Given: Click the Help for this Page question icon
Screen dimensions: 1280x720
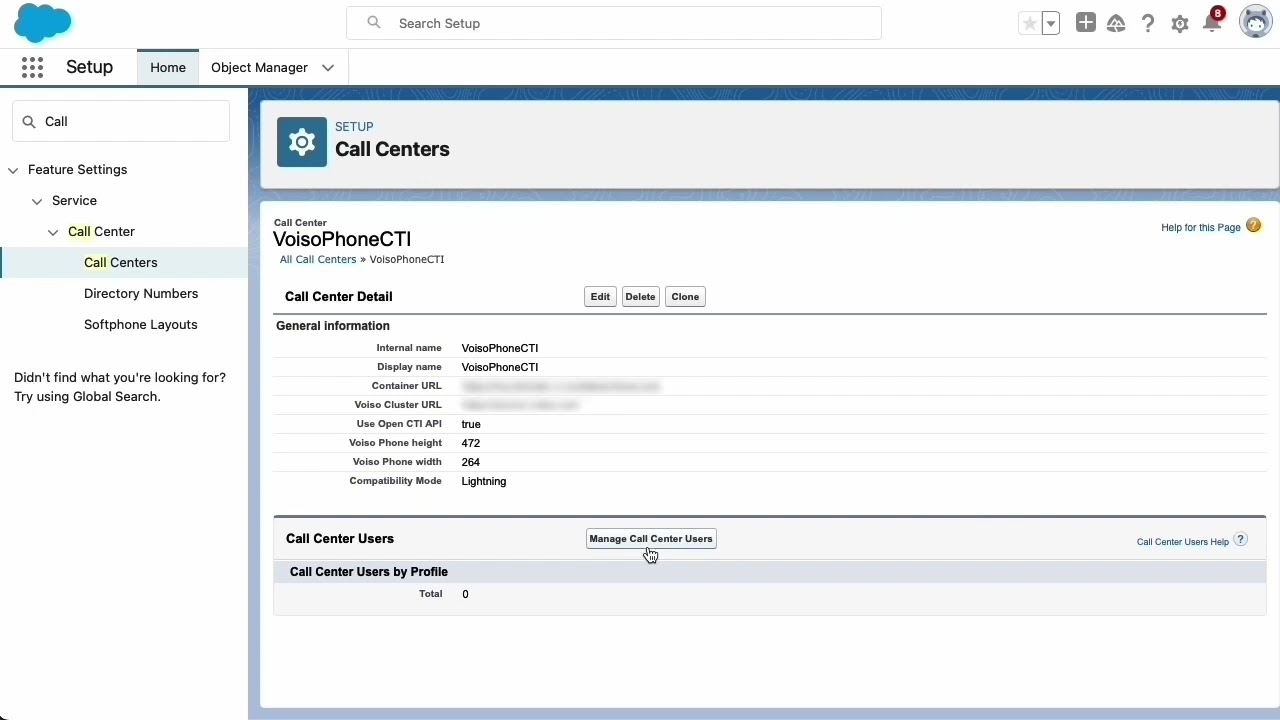Looking at the screenshot, I should [1253, 226].
